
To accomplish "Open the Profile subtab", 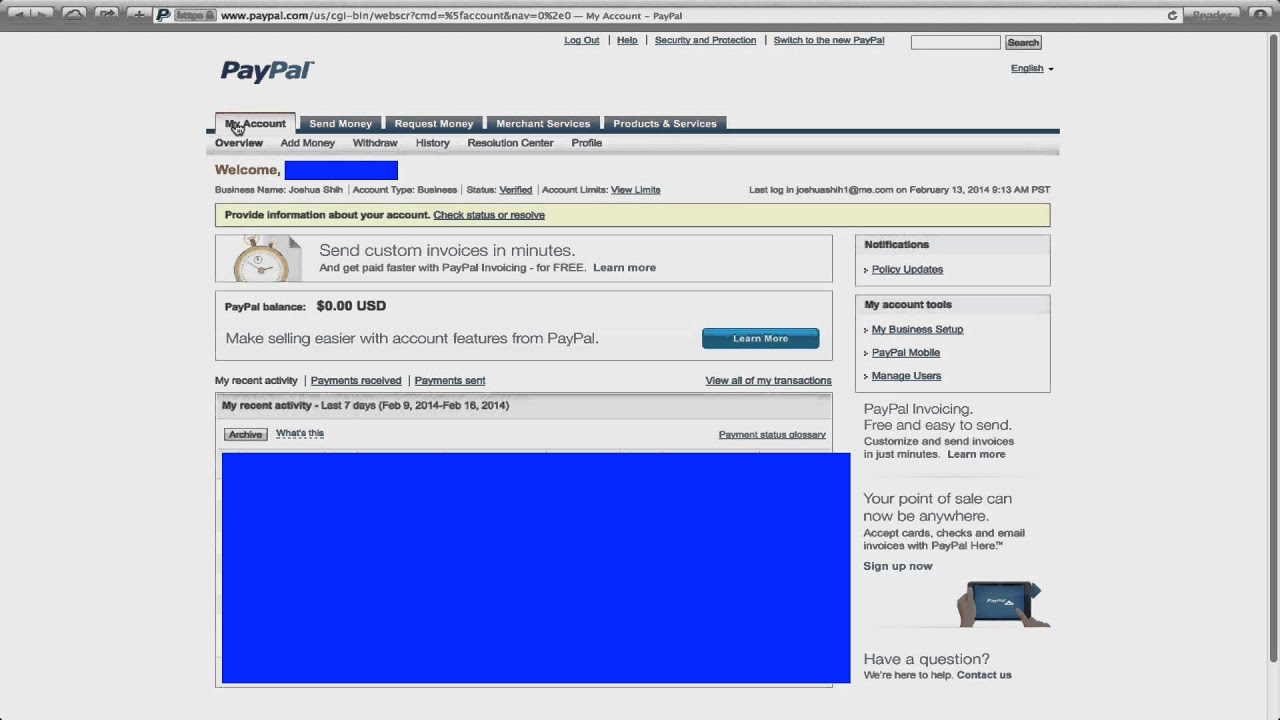I will (587, 143).
